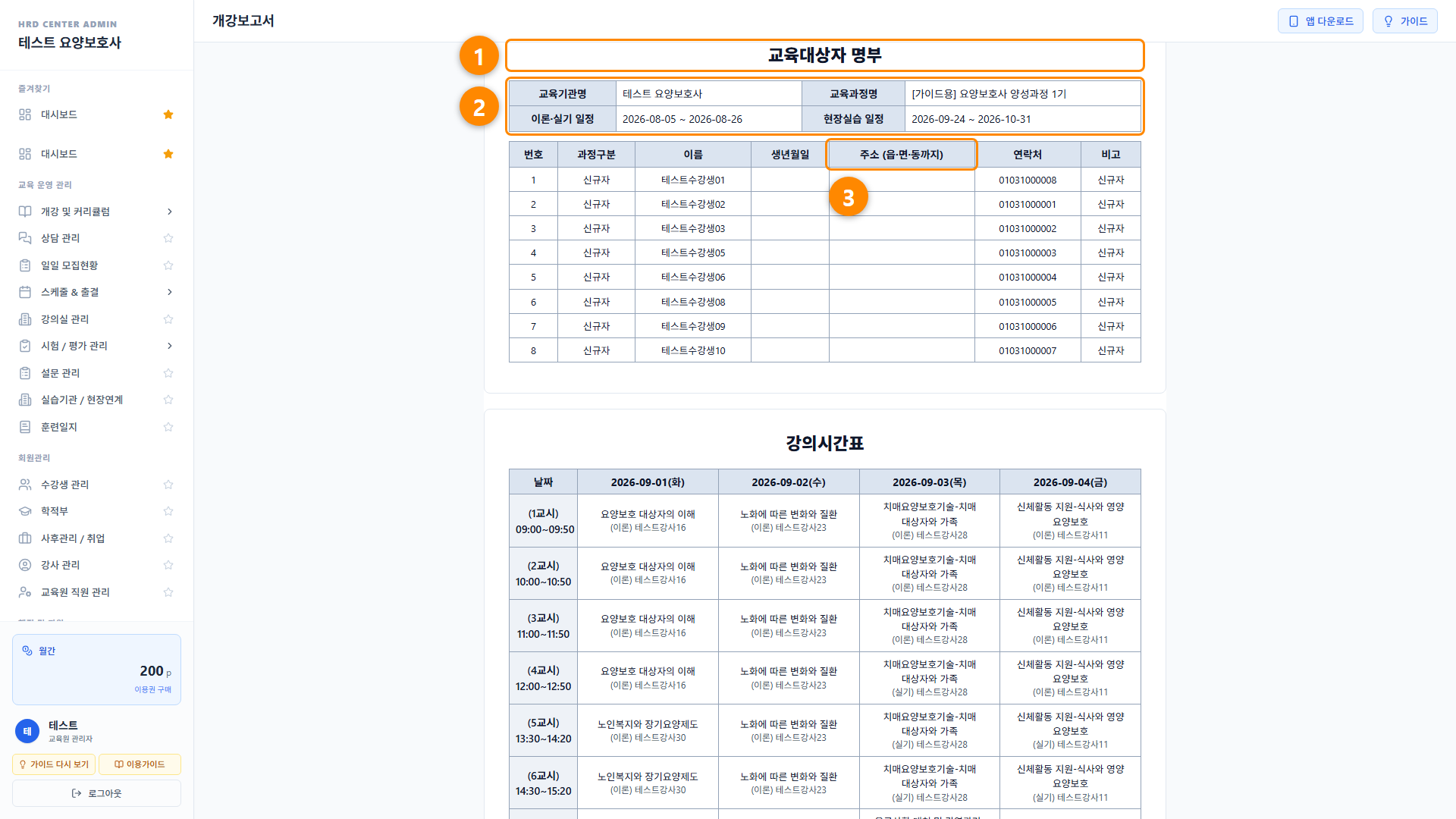Image resolution: width=1456 pixels, height=819 pixels.
Task: Click the 사후관리 / 취업 briefcase icon
Action: (x=25, y=538)
